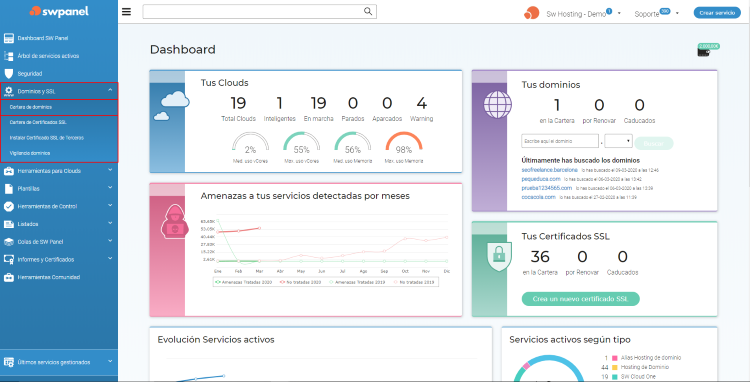This screenshot has height=382, width=750.
Task: Click the hacker icon on Amenazas card
Action: coord(176,221)
